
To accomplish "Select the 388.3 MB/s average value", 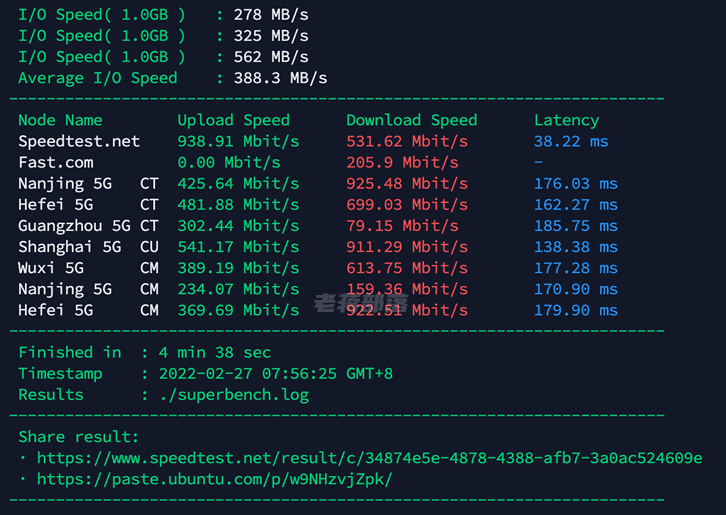I will (280, 78).
